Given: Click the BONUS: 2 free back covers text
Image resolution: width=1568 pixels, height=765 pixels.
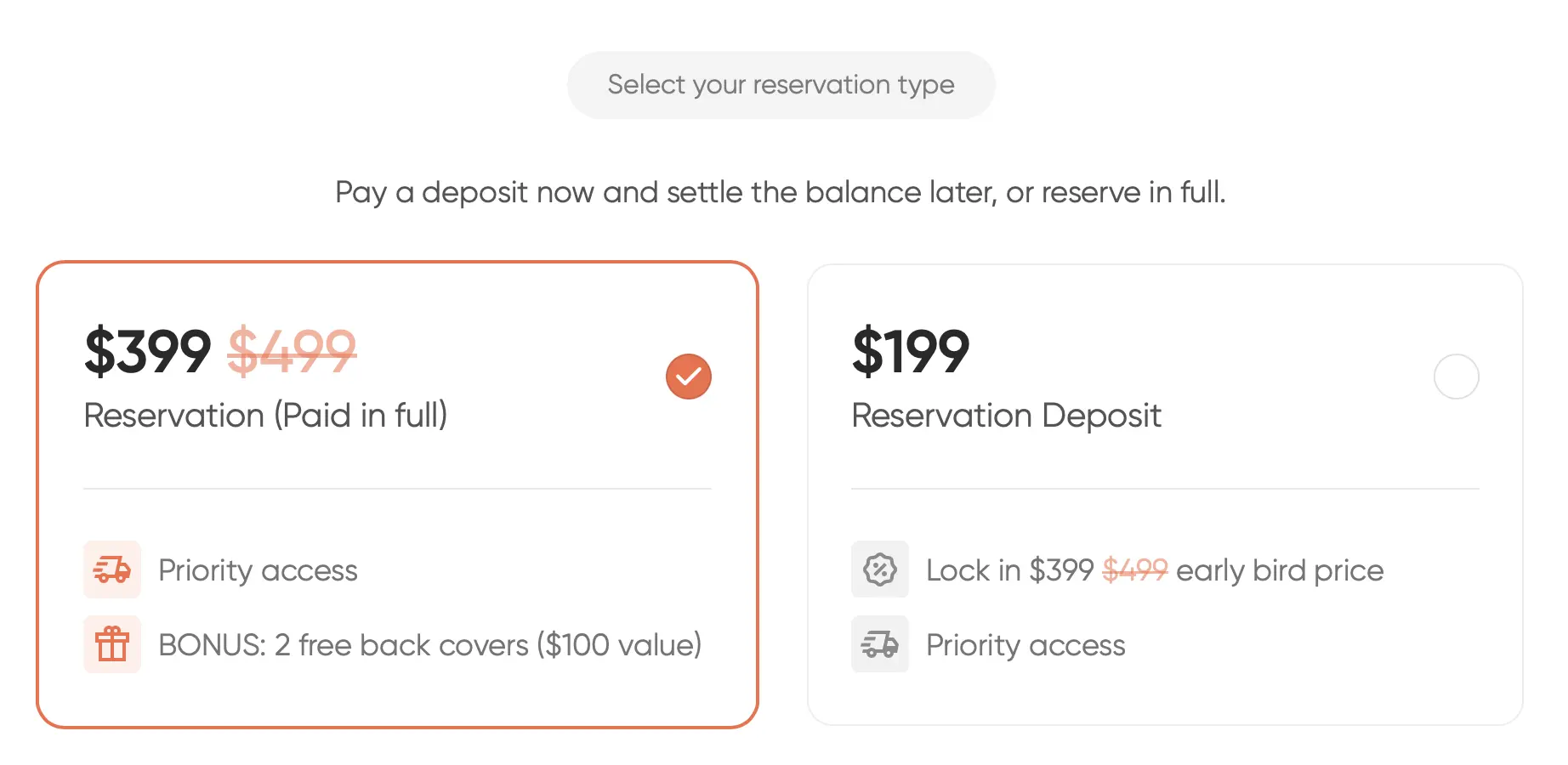Looking at the screenshot, I should (x=429, y=645).
